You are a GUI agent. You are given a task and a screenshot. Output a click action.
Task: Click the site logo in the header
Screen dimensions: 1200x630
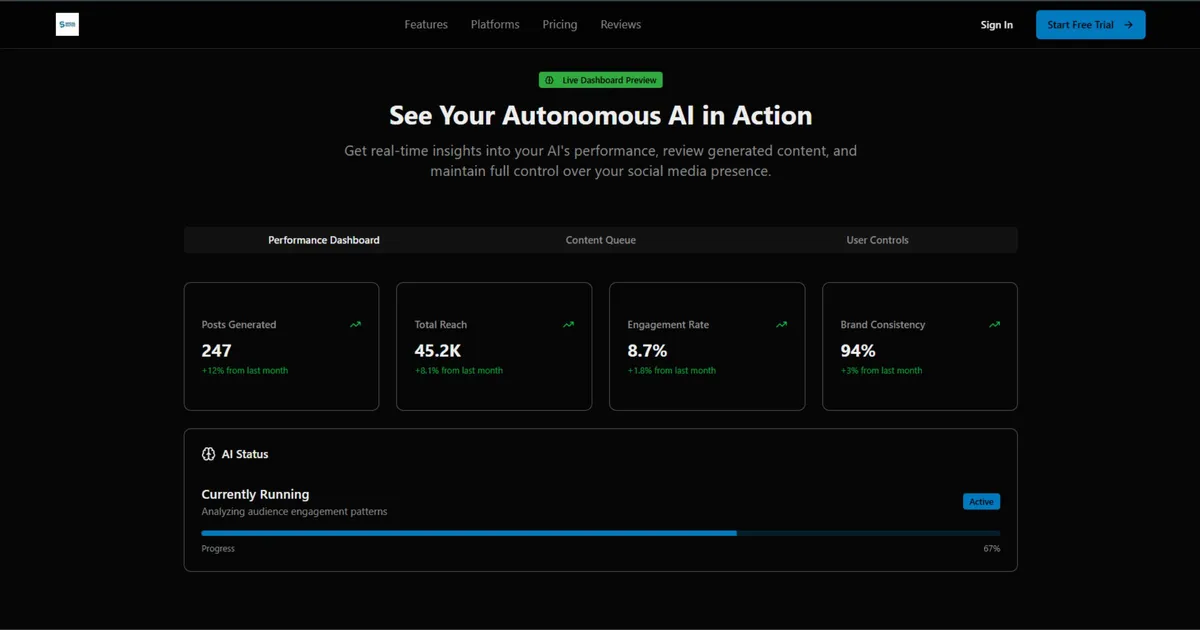67,25
